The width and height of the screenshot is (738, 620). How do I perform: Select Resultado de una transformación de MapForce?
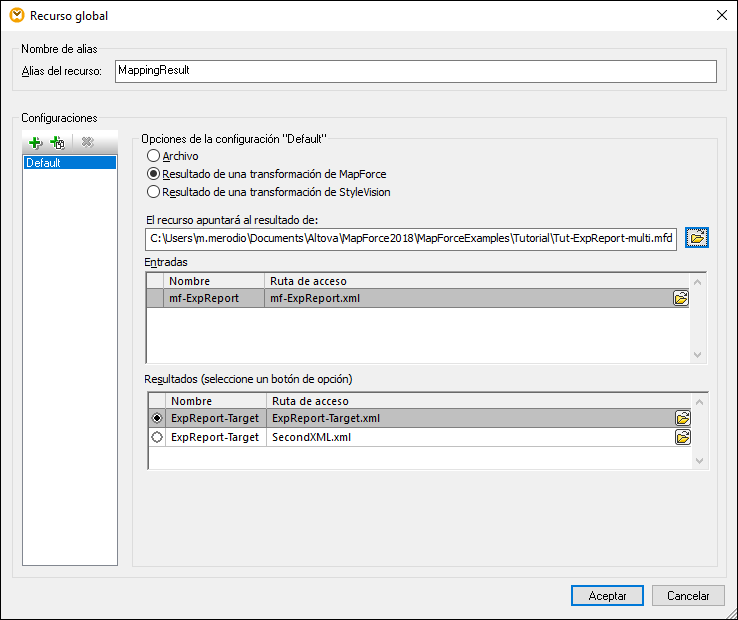pos(153,174)
